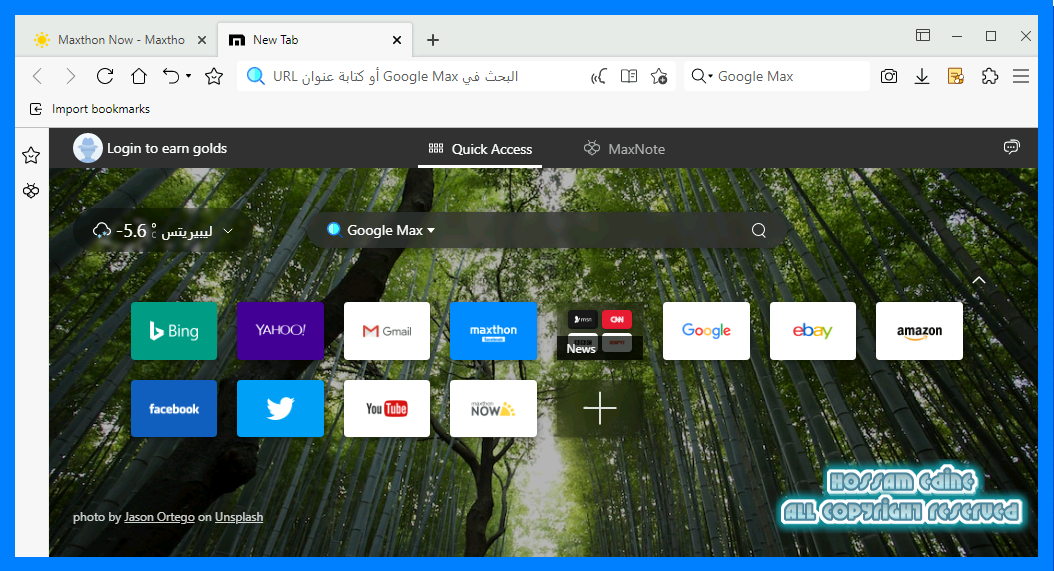Go forward to the next page
Screen dimensions: 1054x571
(x=71, y=76)
